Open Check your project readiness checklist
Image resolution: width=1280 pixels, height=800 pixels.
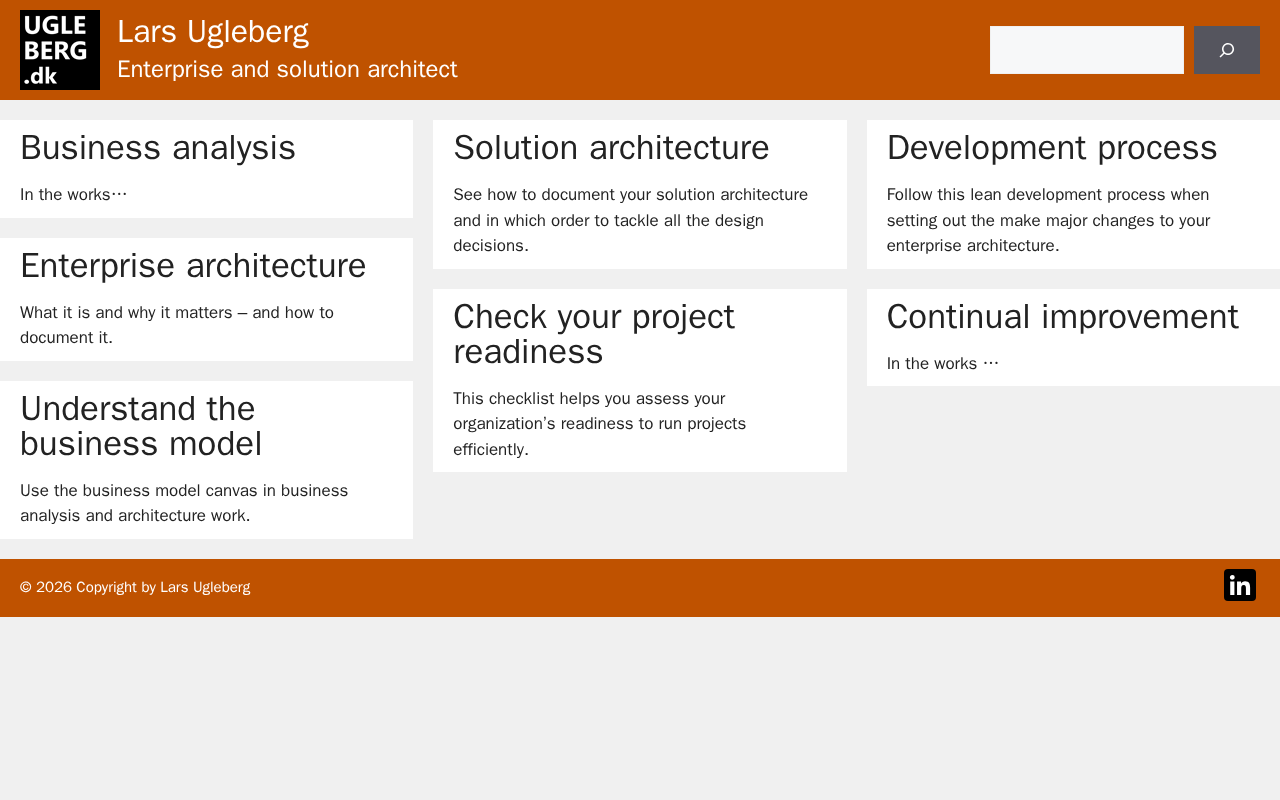(x=594, y=334)
